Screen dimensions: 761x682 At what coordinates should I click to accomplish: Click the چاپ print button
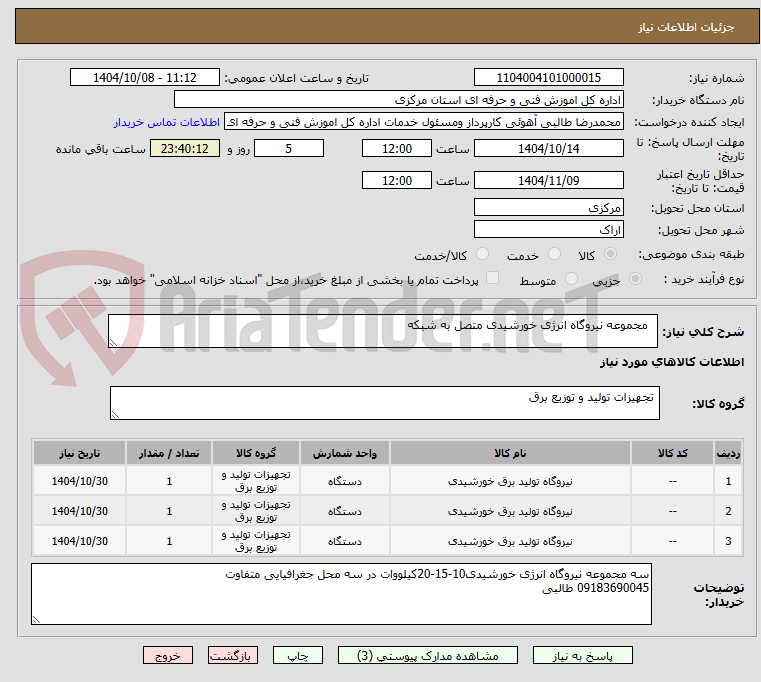point(298,655)
